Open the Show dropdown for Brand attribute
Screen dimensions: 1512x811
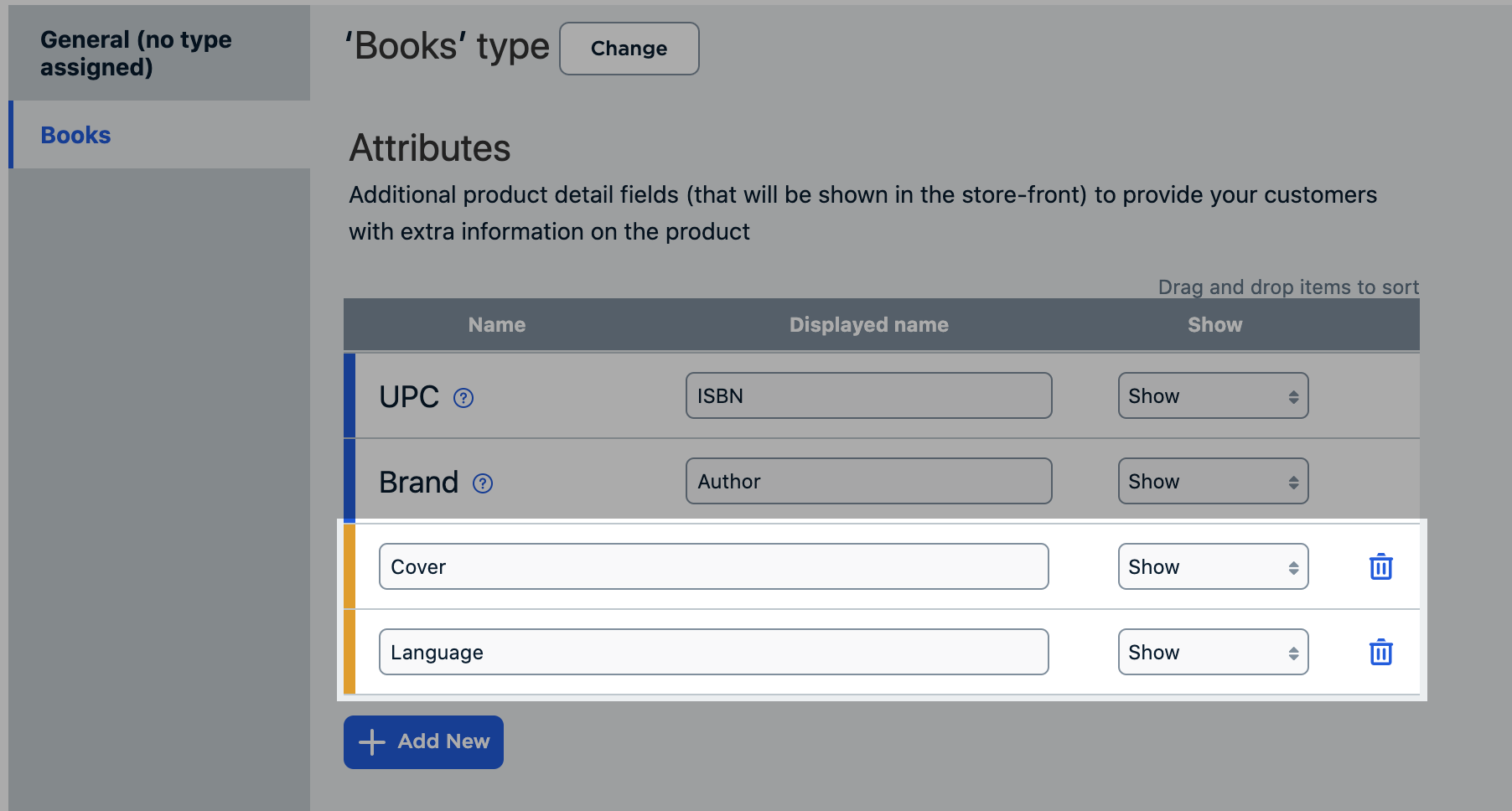[1213, 481]
